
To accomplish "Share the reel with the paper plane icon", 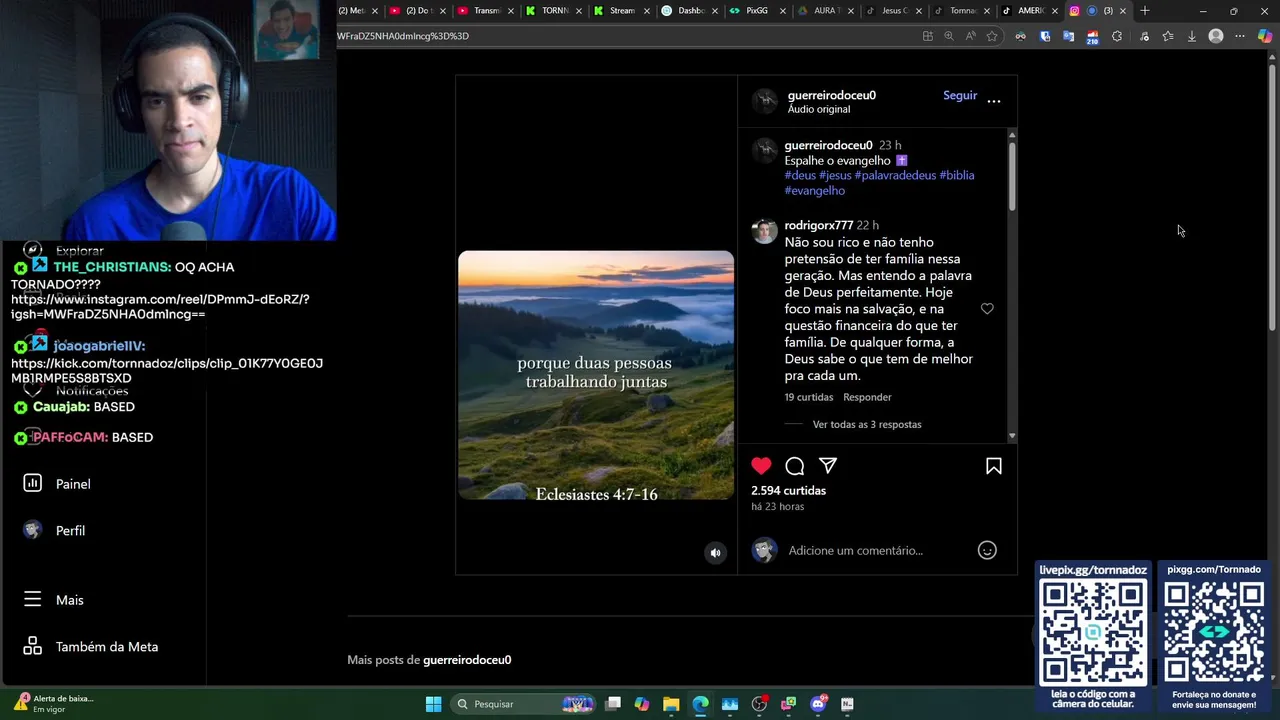I will 828,466.
